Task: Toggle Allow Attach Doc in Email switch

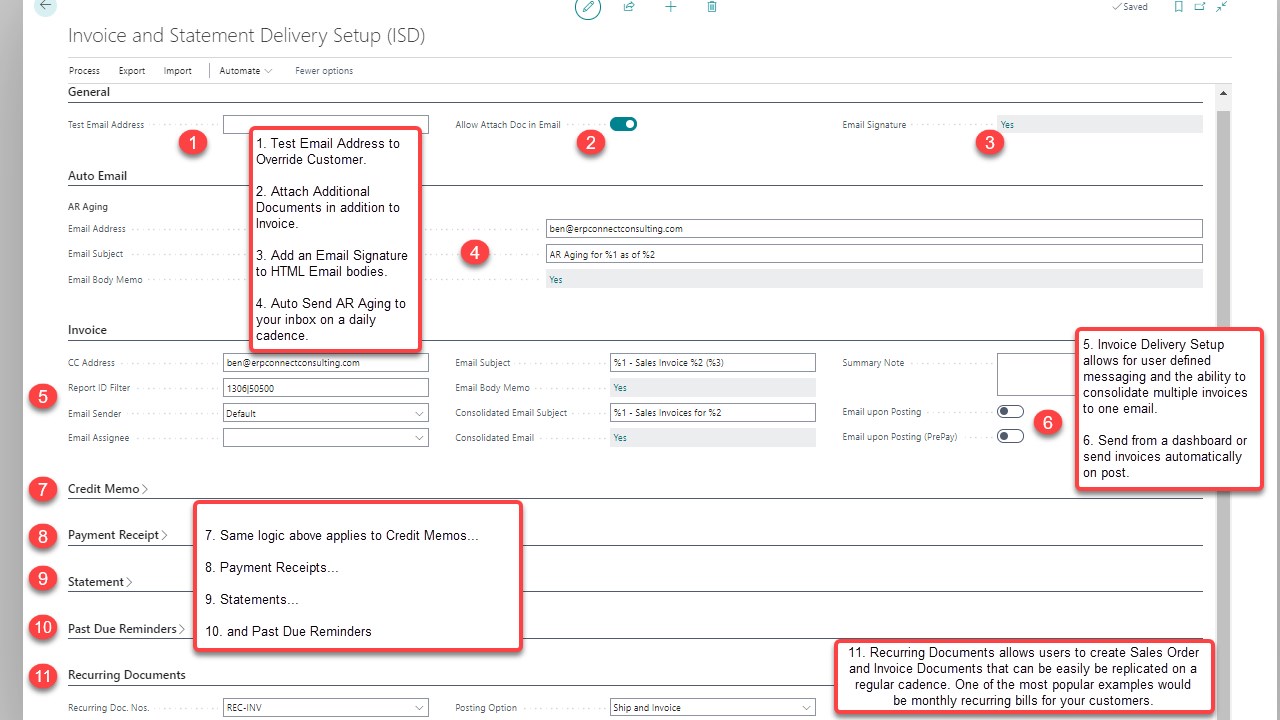Action: tap(623, 124)
